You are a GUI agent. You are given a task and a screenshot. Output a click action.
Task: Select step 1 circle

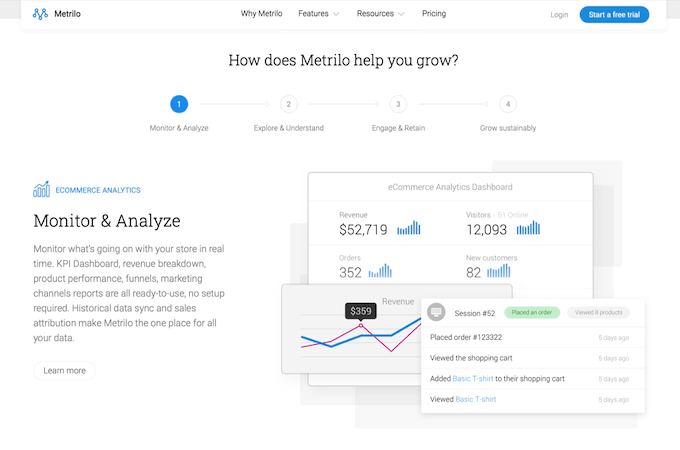point(179,104)
